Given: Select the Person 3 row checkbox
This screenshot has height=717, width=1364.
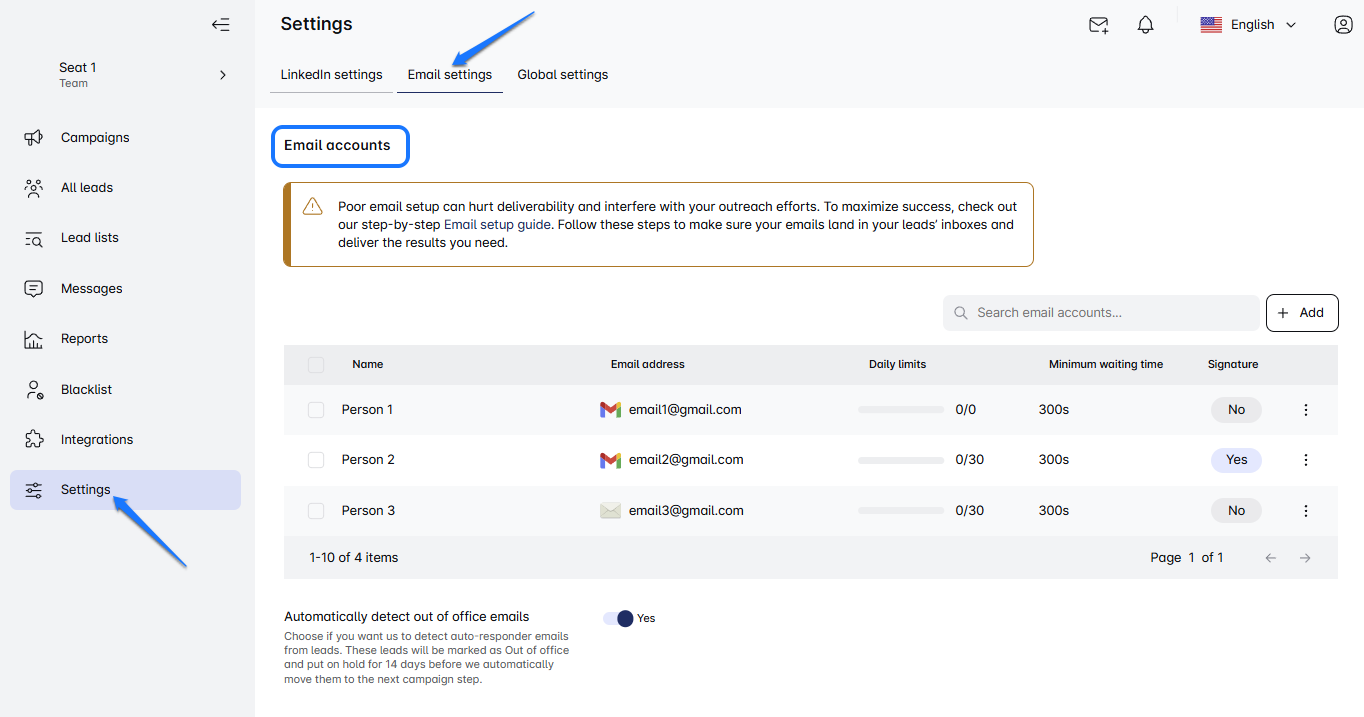Looking at the screenshot, I should 316,511.
